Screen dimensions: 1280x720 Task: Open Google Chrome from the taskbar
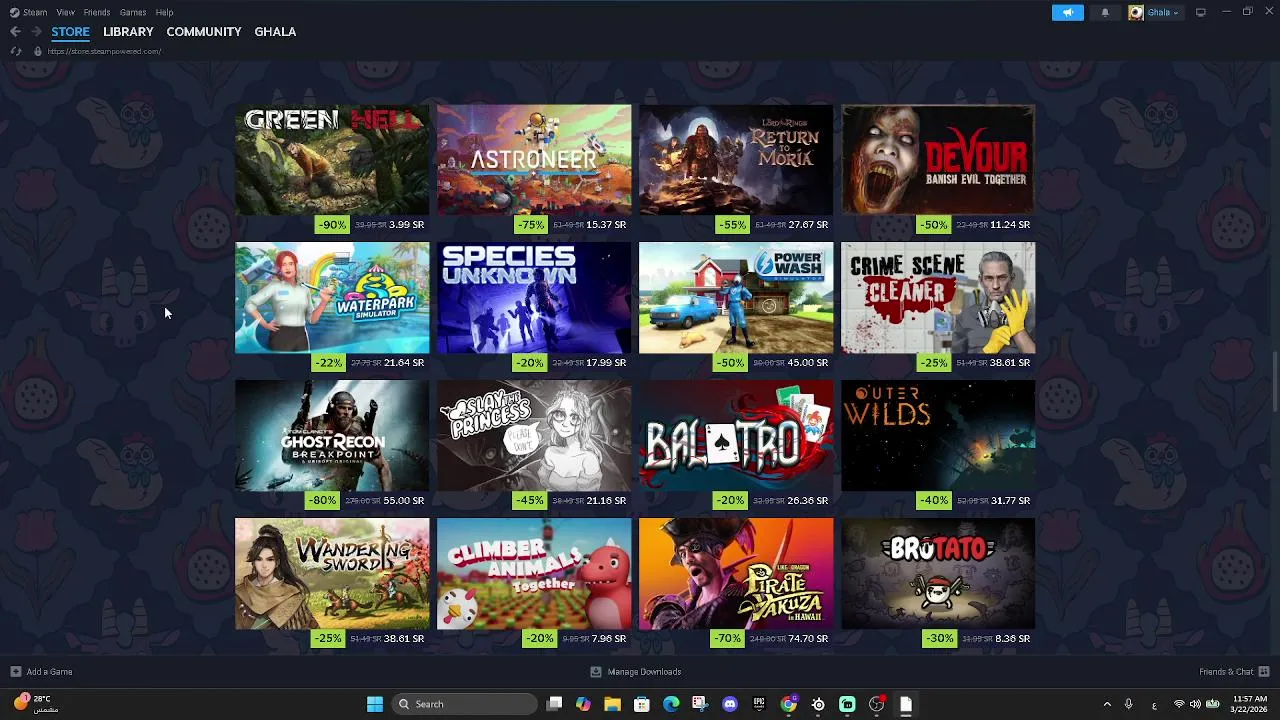789,704
